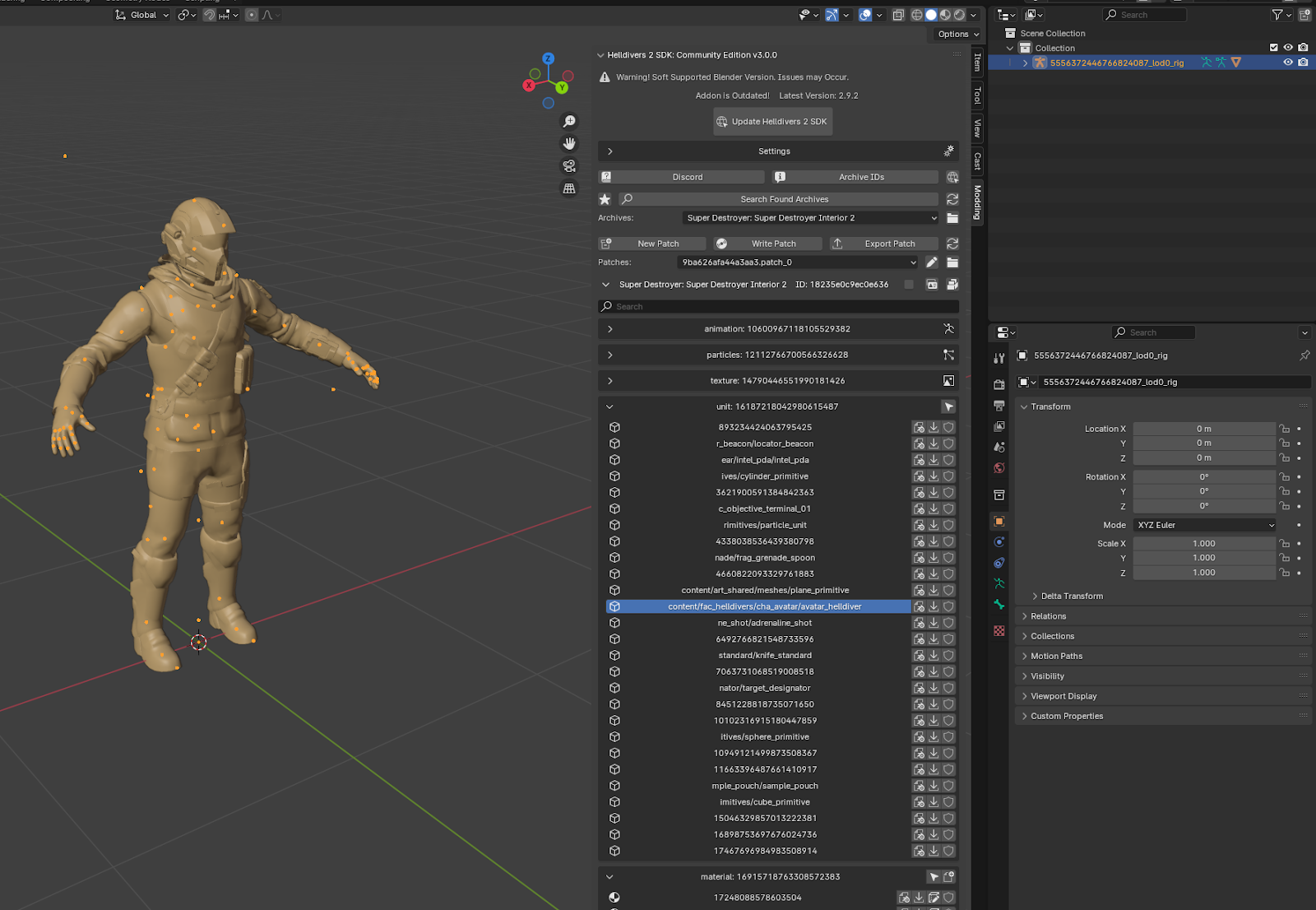The width and height of the screenshot is (1316, 910).
Task: Open rotation Mode XYZ Euler dropdown
Action: coord(1205,525)
